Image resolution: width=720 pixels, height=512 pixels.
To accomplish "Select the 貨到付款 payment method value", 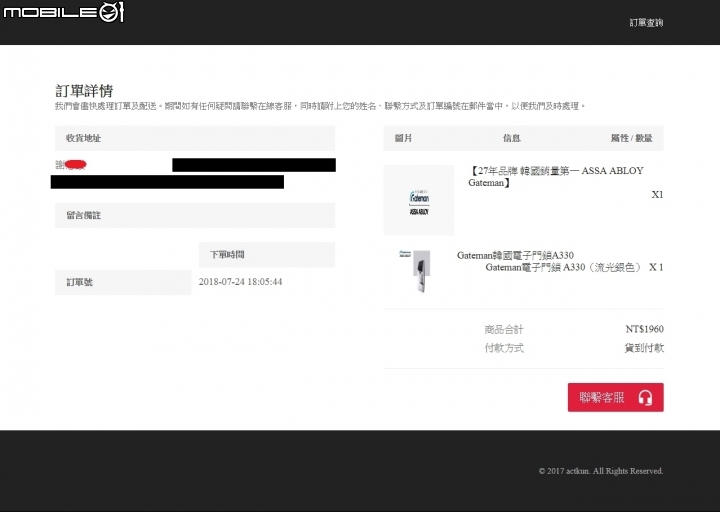I will coord(644,348).
